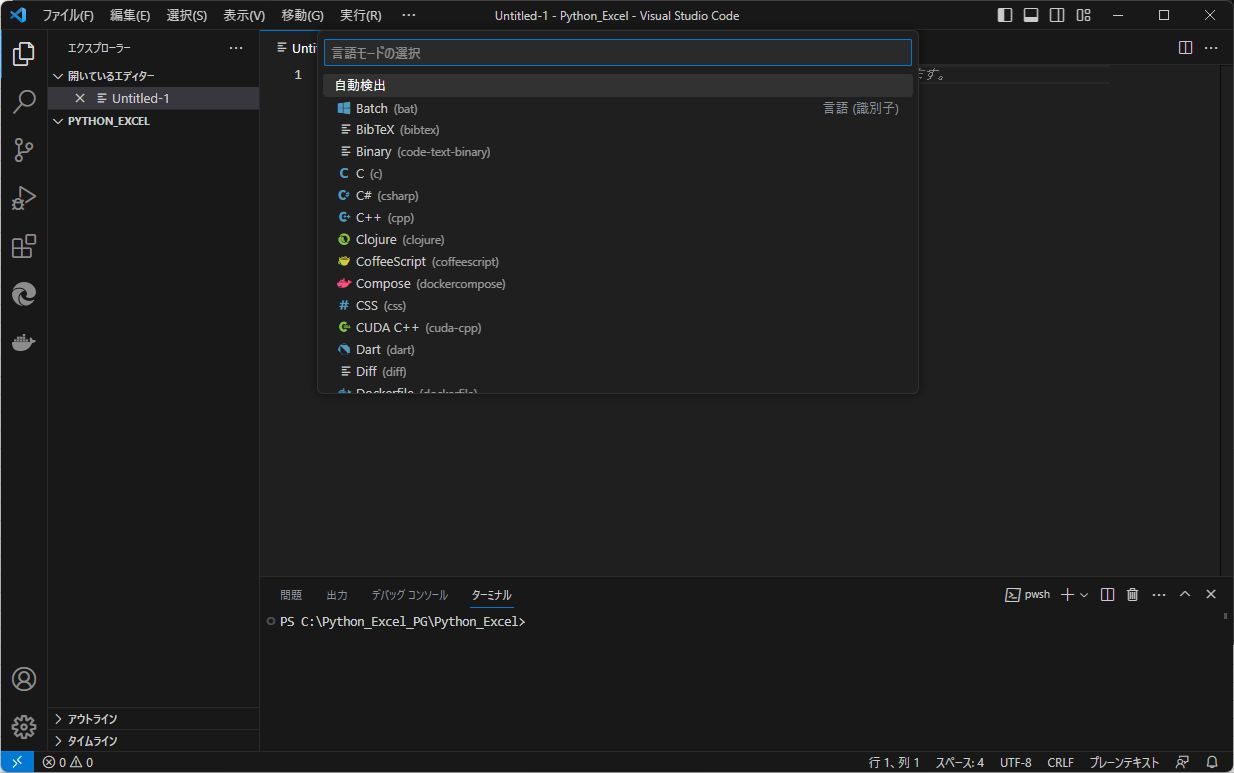Image resolution: width=1234 pixels, height=773 pixels.
Task: Switch to the Debug Console tab
Action: pyautogui.click(x=410, y=595)
